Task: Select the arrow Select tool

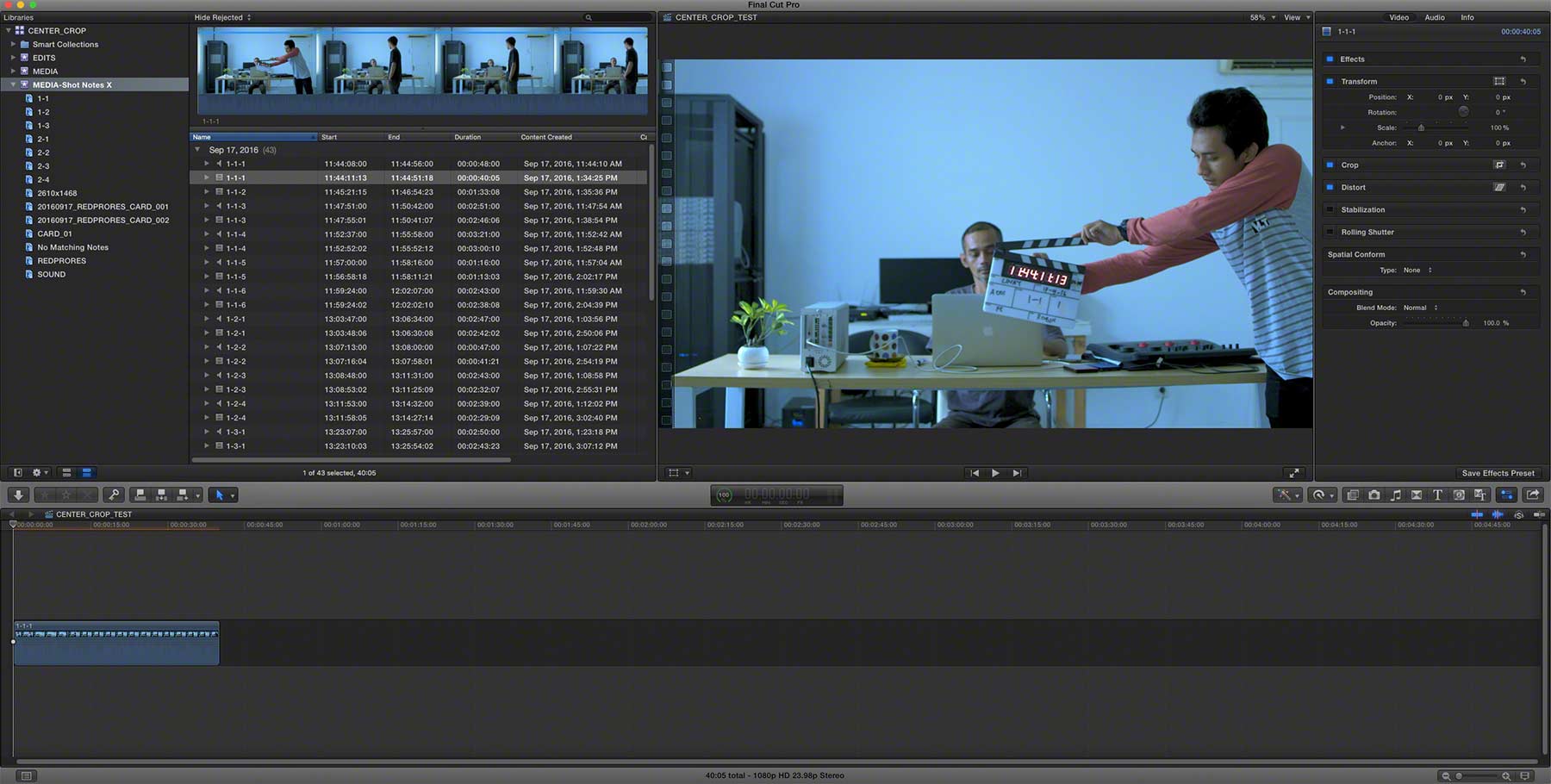Action: tap(219, 495)
